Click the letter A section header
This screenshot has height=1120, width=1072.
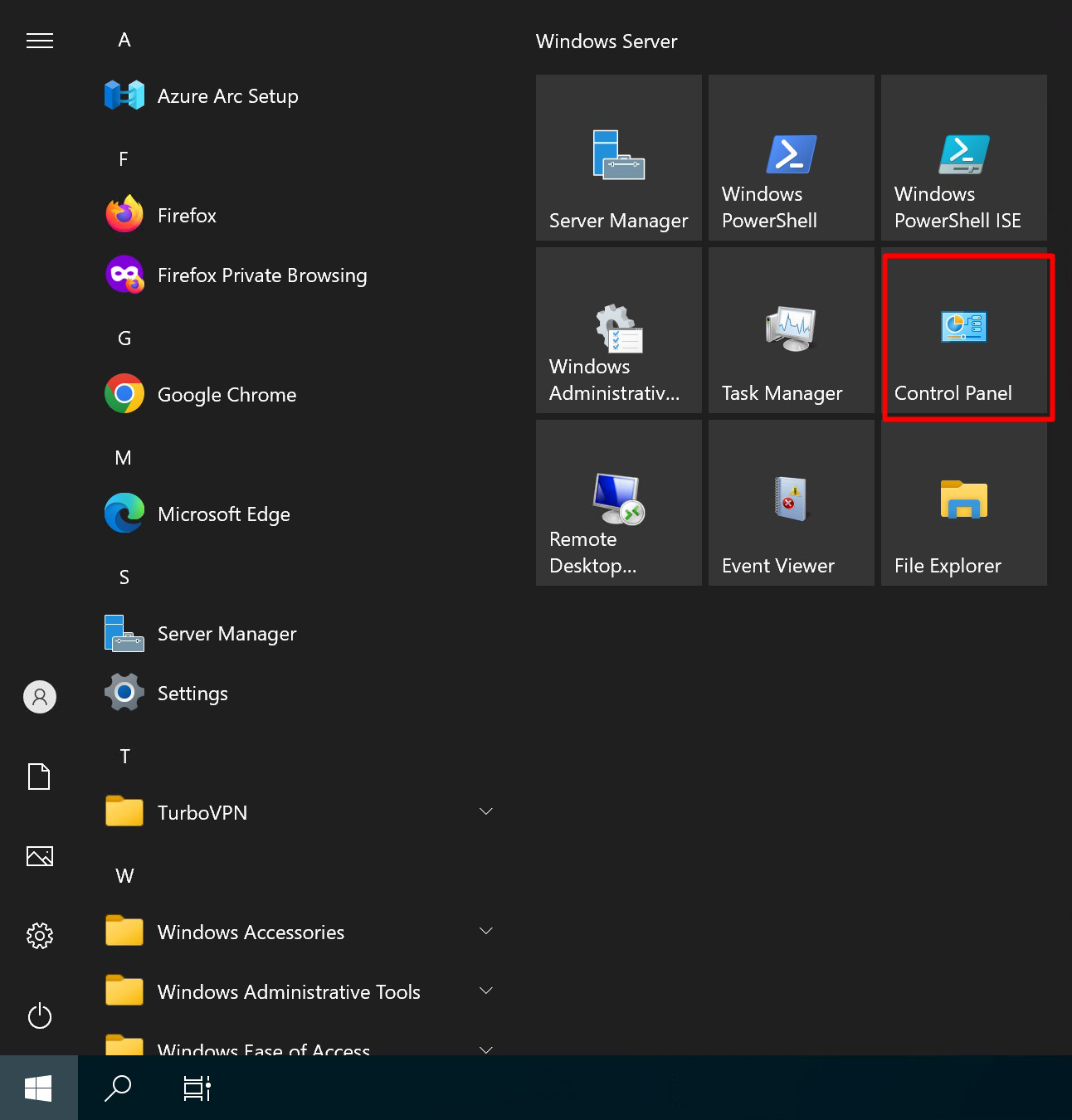point(124,40)
